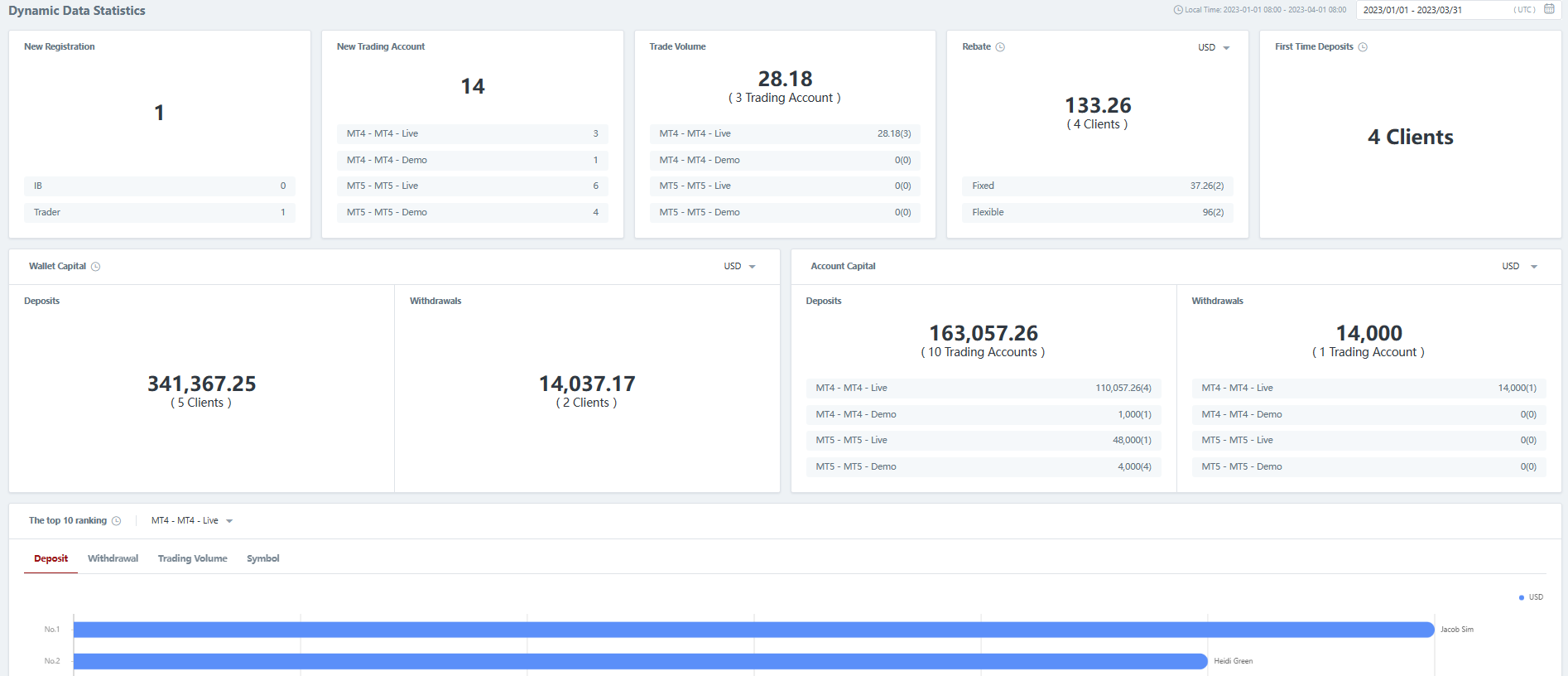This screenshot has width=1568, height=676.
Task: Click the Flexible rebate row
Action: click(x=1097, y=213)
